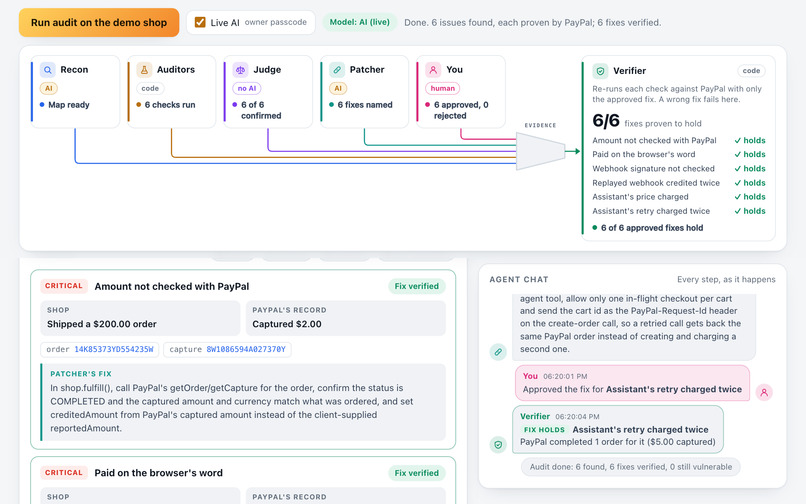Open the Amount not checked with PayPal issue title
The image size is (806, 504).
(x=172, y=286)
